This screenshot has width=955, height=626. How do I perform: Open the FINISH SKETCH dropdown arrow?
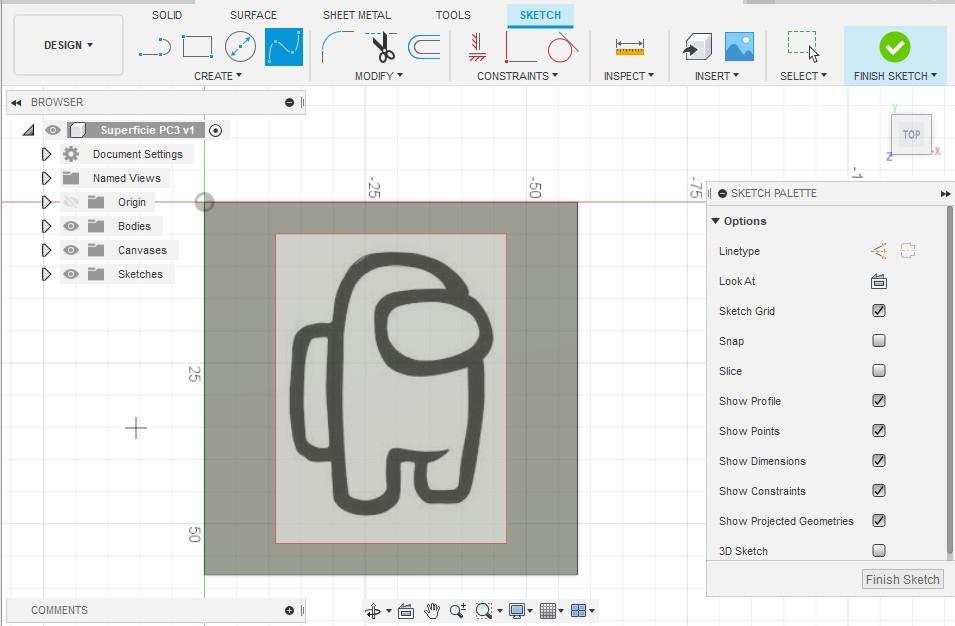click(934, 76)
